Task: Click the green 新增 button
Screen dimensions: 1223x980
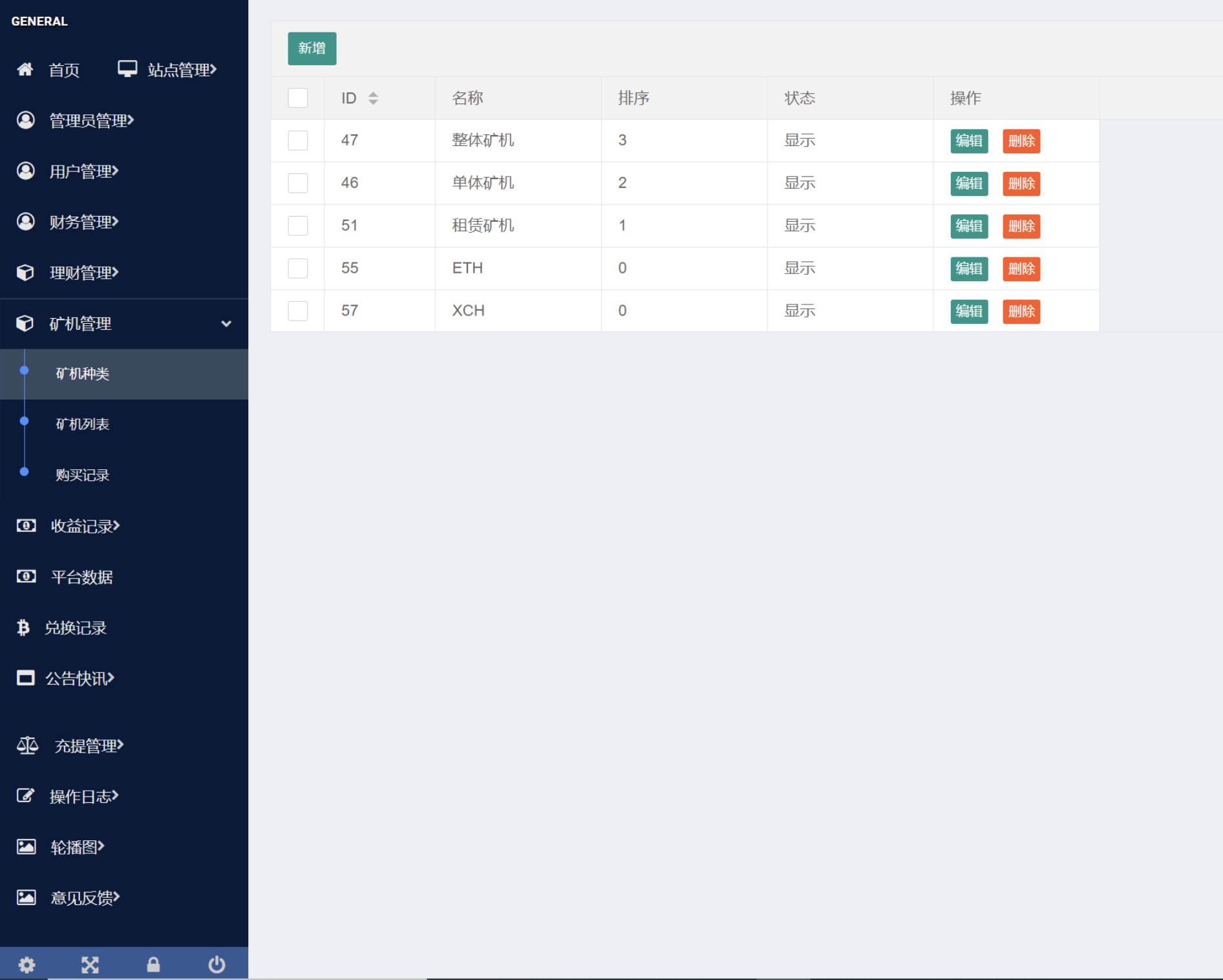Action: [x=312, y=48]
